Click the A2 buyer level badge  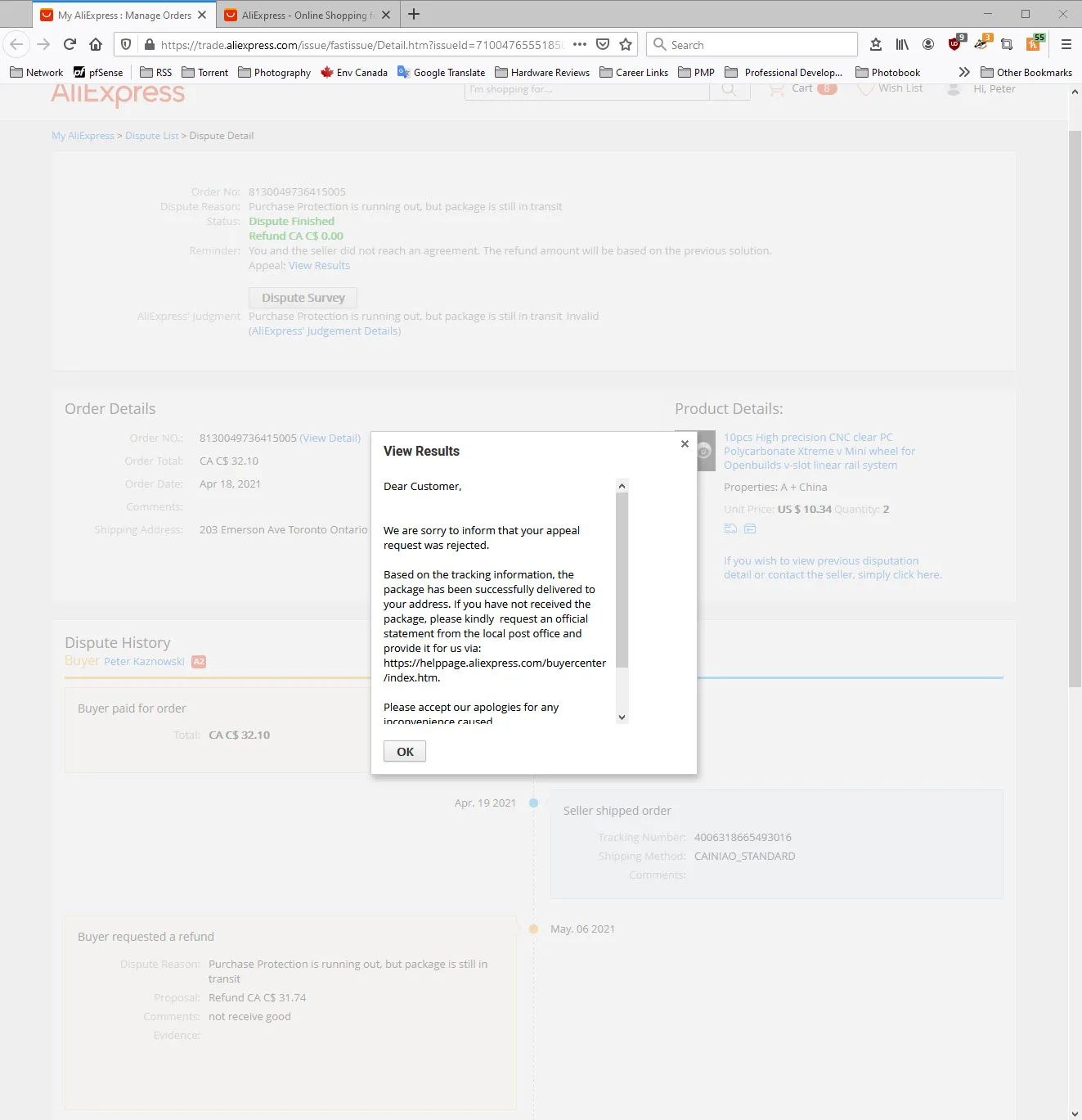click(199, 662)
